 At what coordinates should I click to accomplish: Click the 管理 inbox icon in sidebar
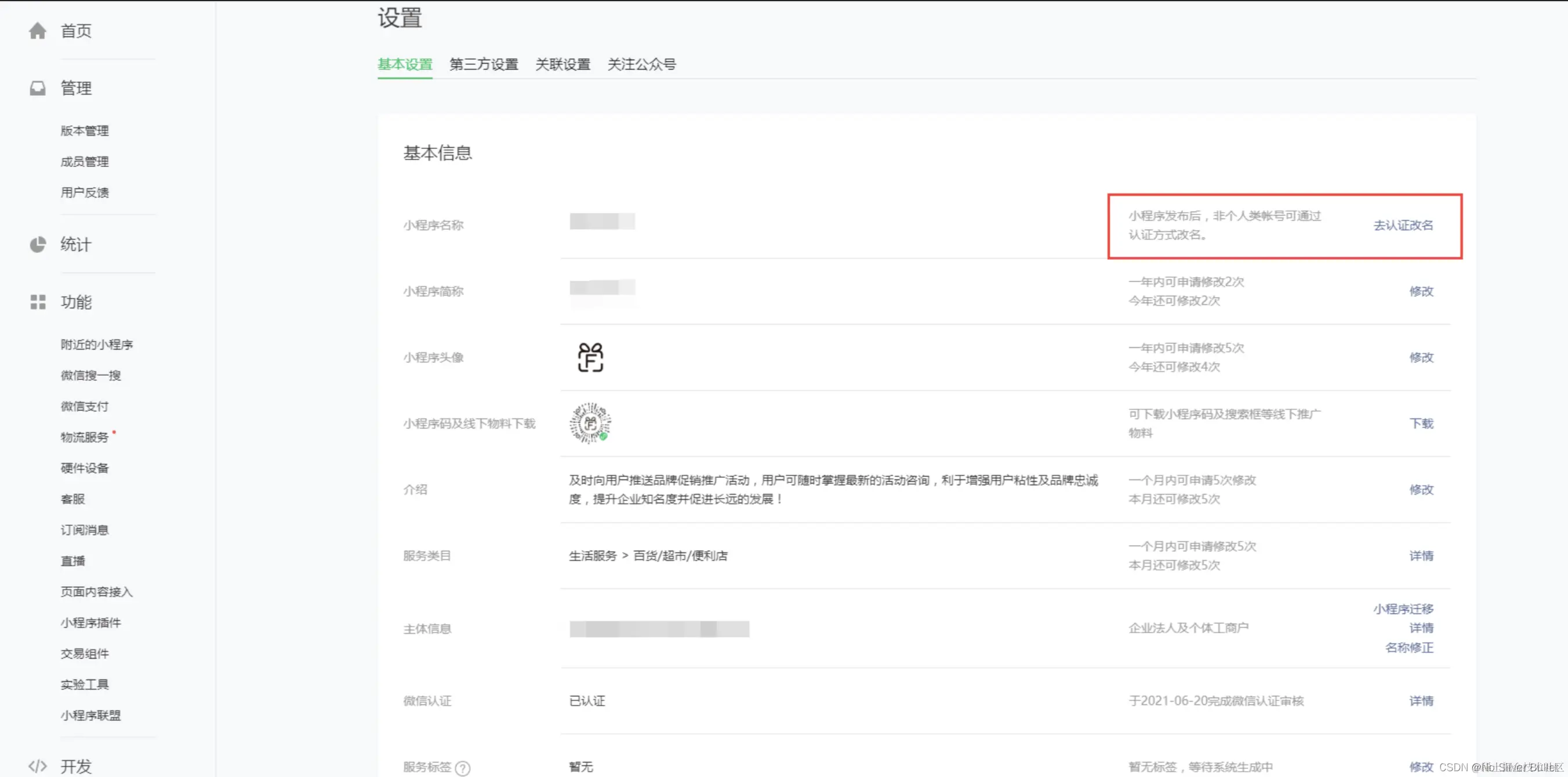tap(37, 88)
